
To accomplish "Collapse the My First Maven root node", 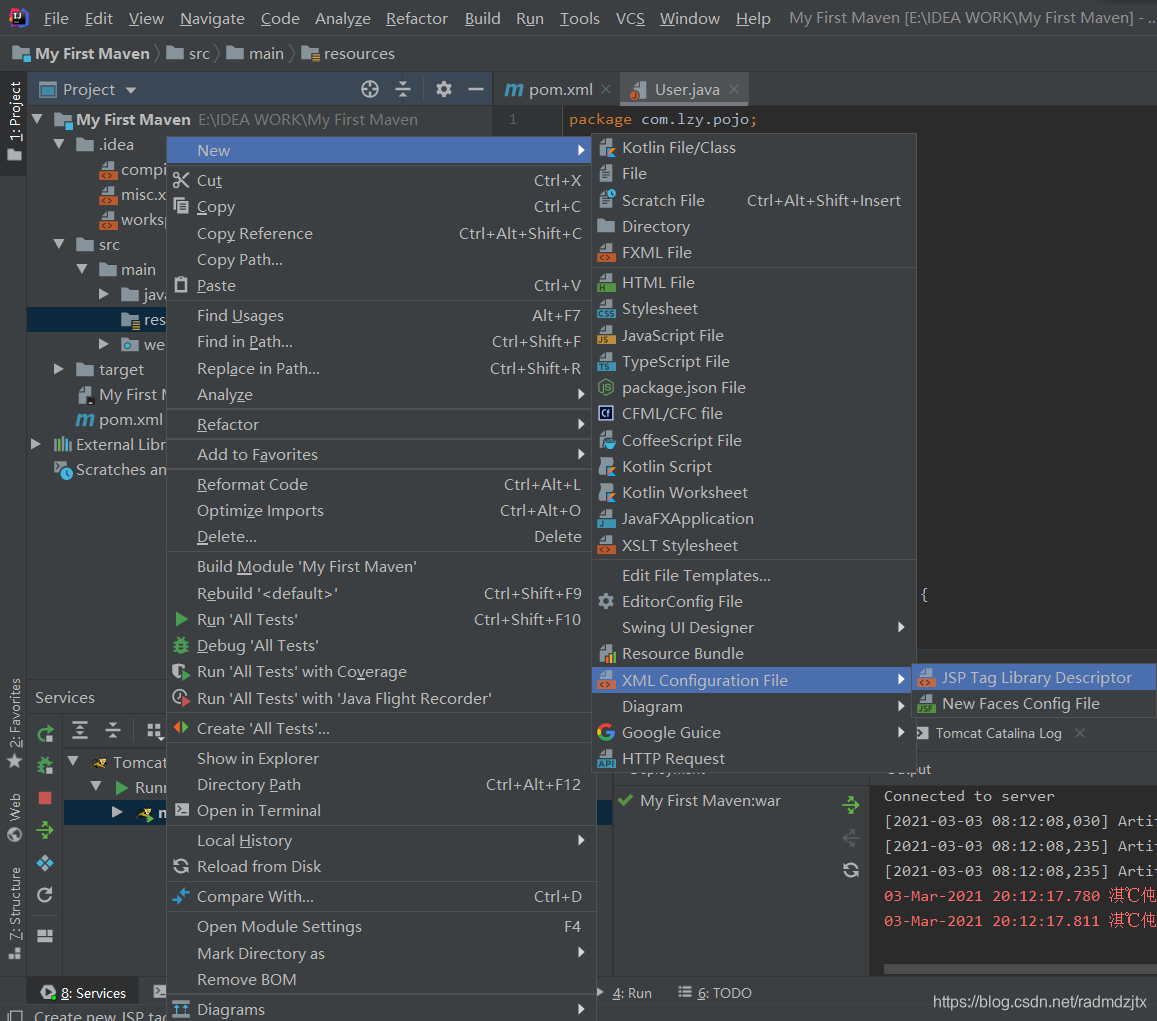I will [37, 119].
